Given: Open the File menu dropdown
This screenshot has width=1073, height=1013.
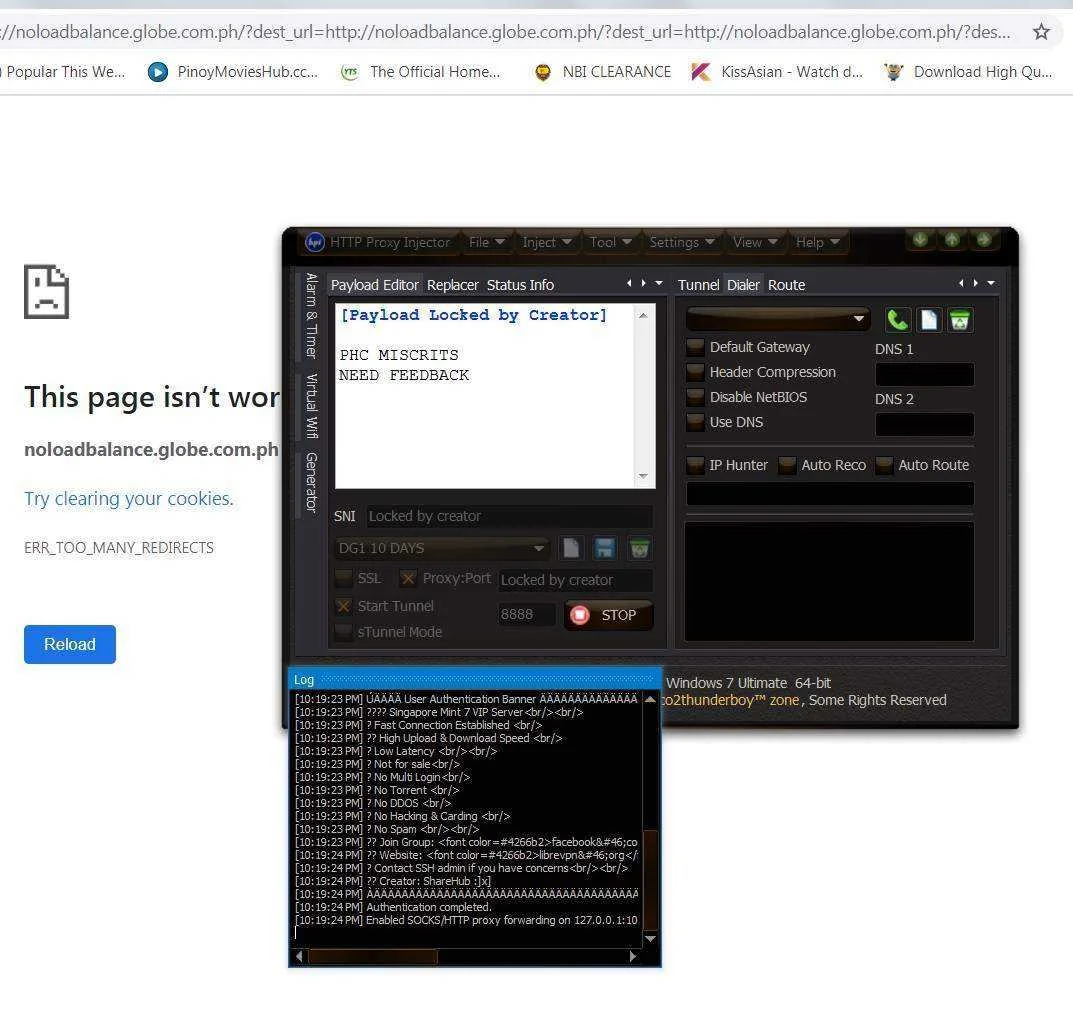Looking at the screenshot, I should click(487, 242).
